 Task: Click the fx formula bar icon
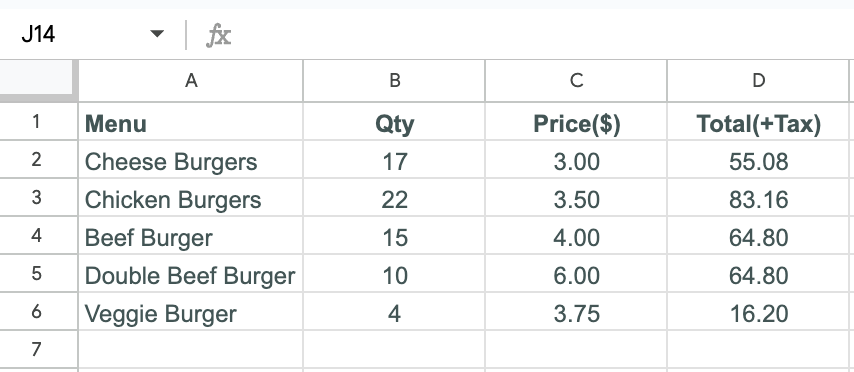click(x=218, y=35)
